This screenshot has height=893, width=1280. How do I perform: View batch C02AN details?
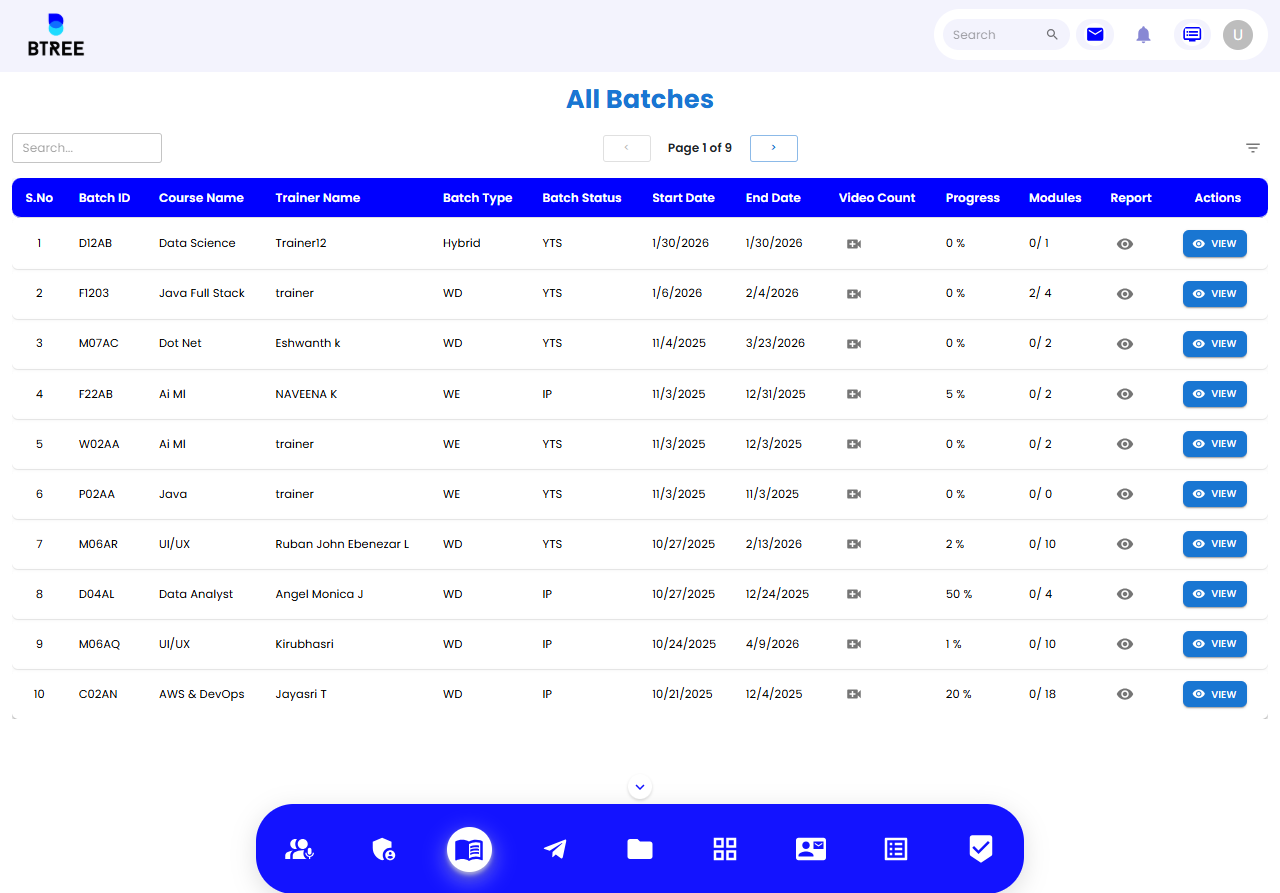(x=1215, y=694)
